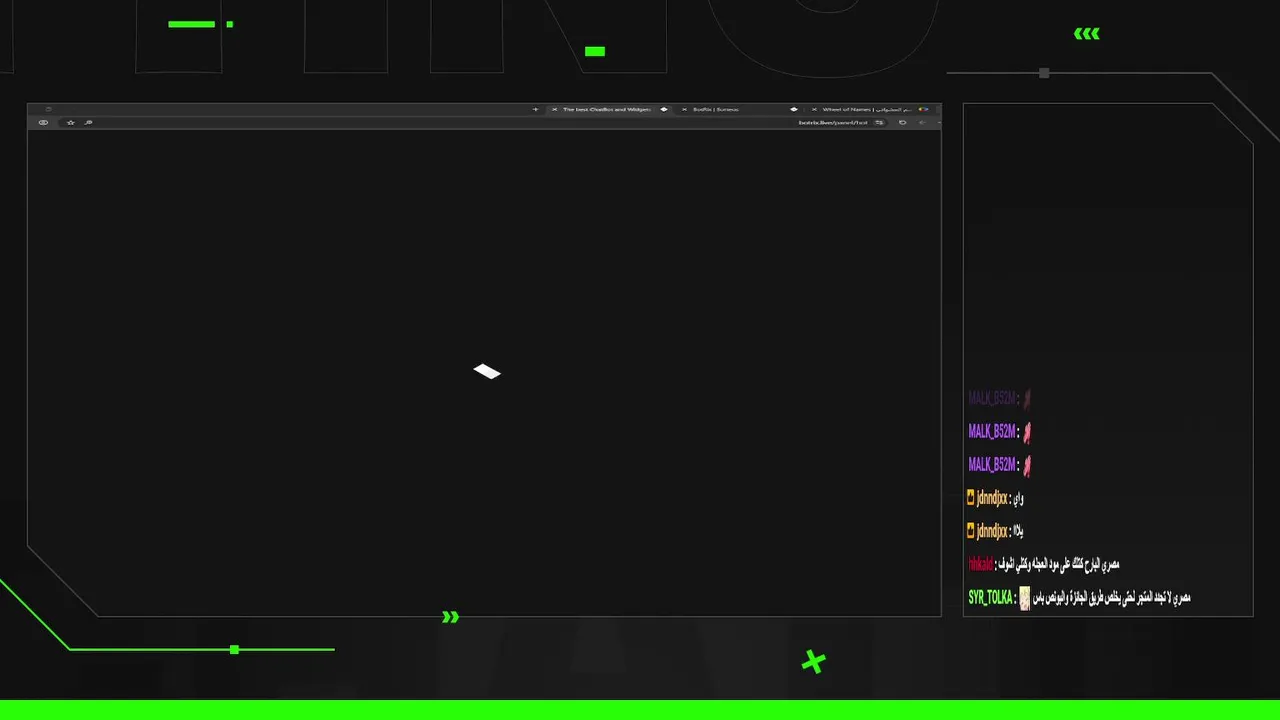Reload the page in the browser
This screenshot has width=1280, height=720.
point(902,123)
